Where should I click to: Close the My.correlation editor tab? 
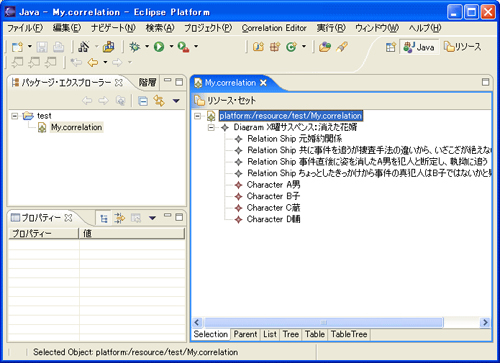[x=263, y=83]
